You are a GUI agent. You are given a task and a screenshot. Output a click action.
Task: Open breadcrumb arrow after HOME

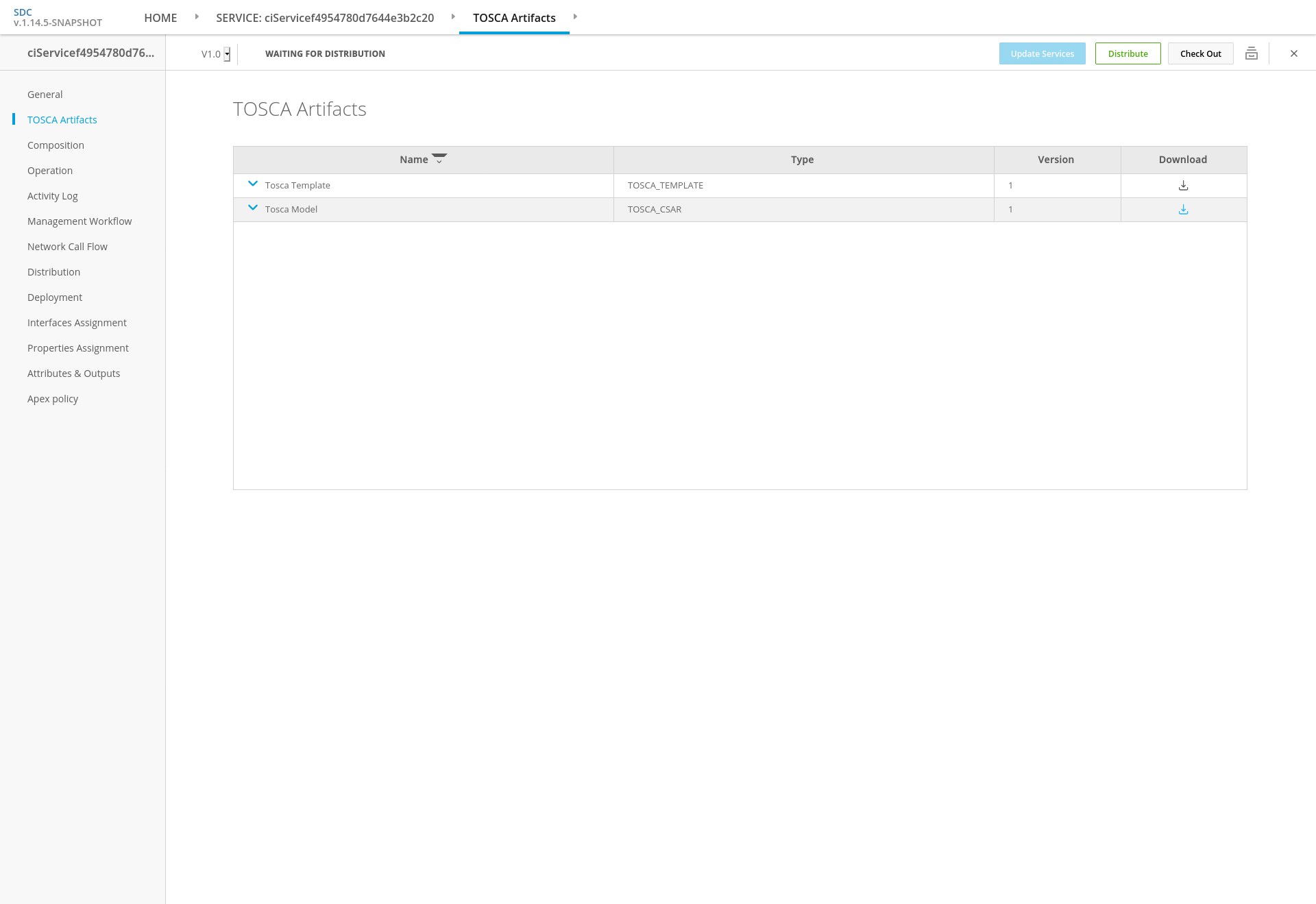tap(197, 17)
